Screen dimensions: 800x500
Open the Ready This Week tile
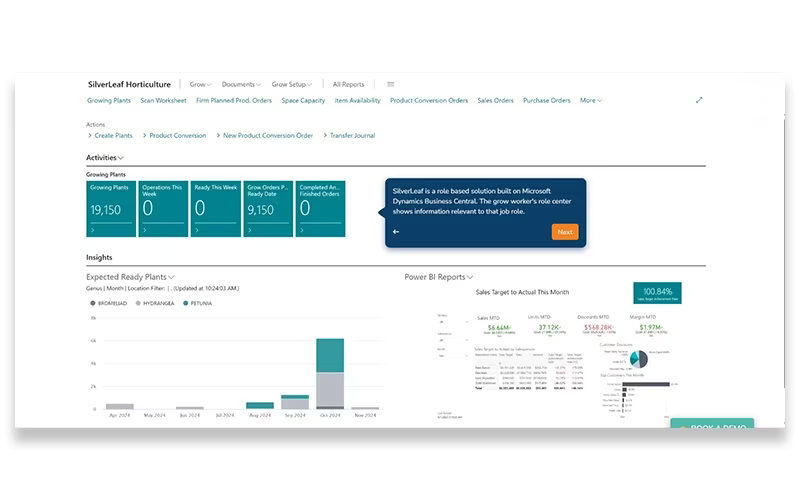pyautogui.click(x=215, y=209)
